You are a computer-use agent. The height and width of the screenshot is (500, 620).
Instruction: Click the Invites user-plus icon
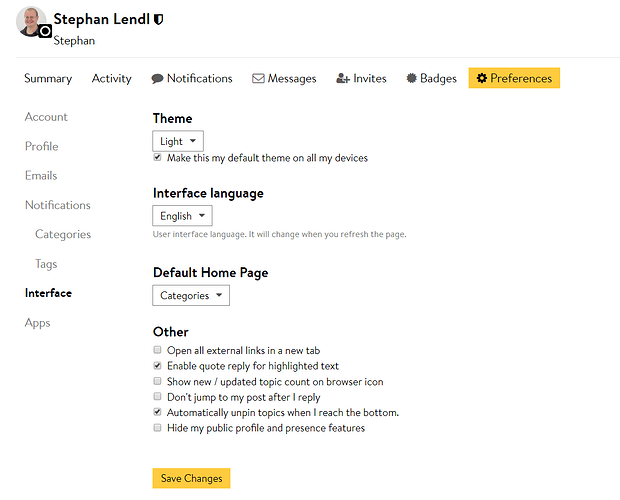click(343, 78)
